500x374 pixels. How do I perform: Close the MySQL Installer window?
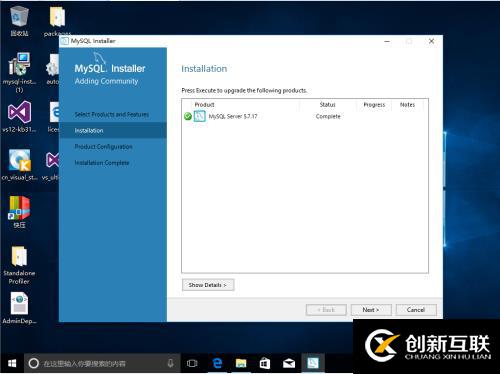coord(431,41)
